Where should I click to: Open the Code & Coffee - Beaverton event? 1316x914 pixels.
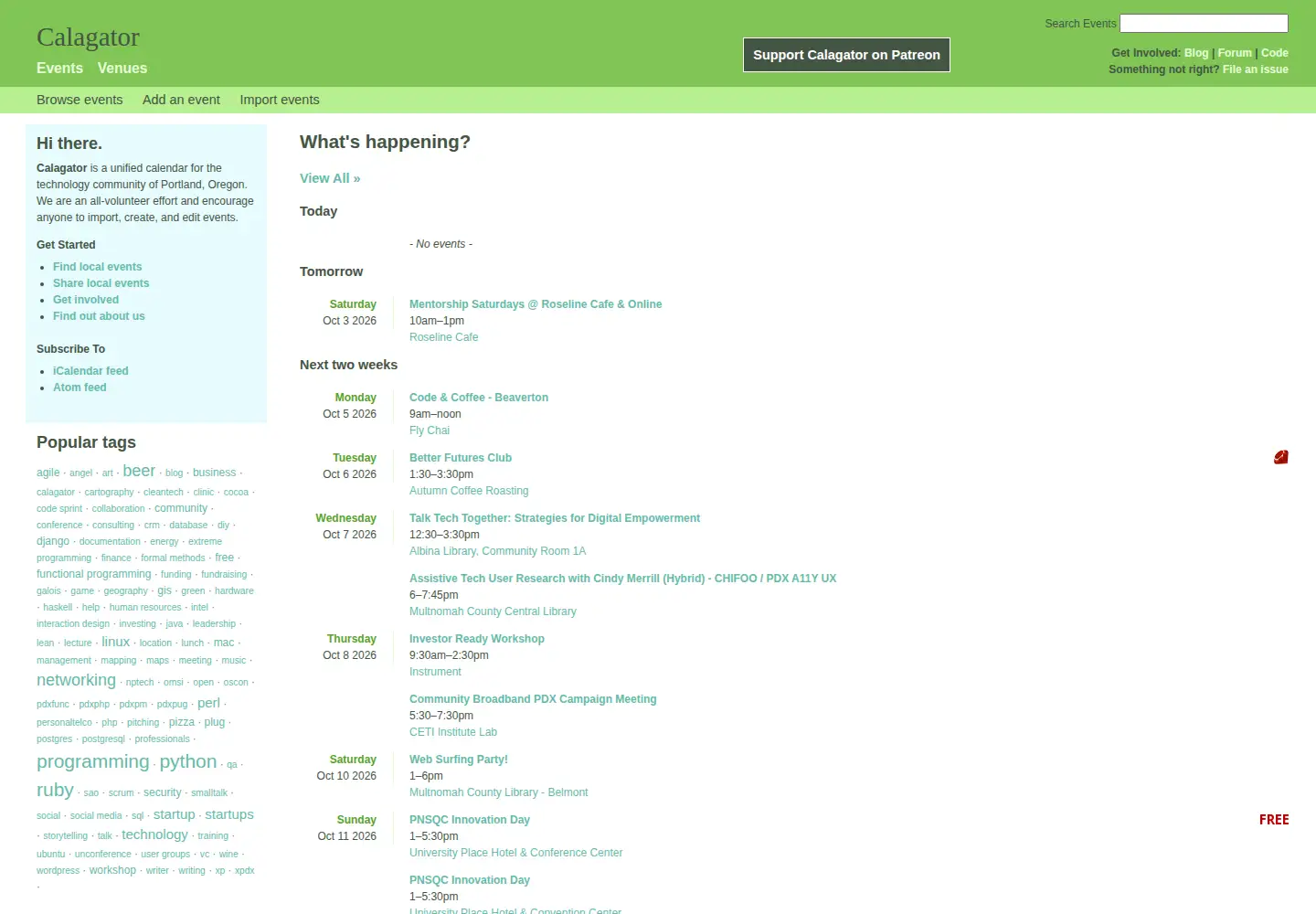pyautogui.click(x=479, y=398)
